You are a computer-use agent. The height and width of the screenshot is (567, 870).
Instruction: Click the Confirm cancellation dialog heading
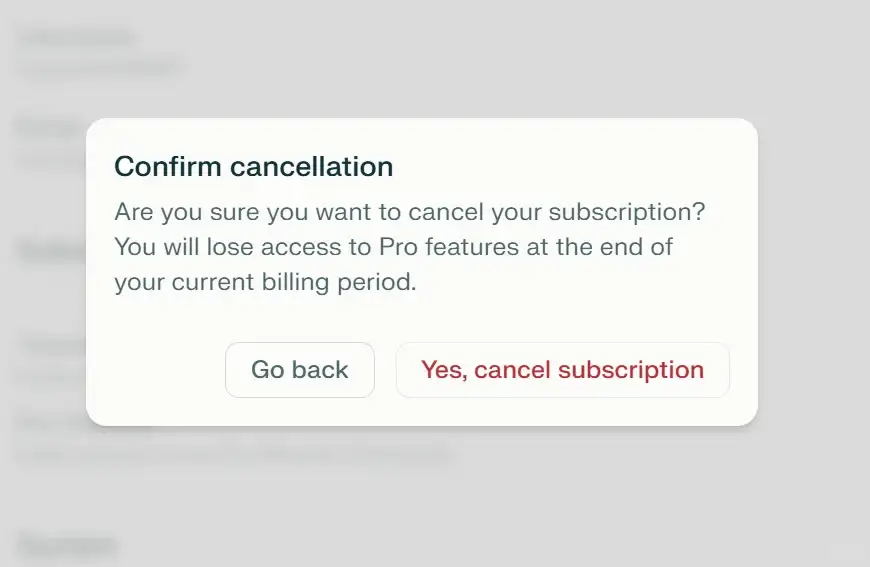coord(253,166)
